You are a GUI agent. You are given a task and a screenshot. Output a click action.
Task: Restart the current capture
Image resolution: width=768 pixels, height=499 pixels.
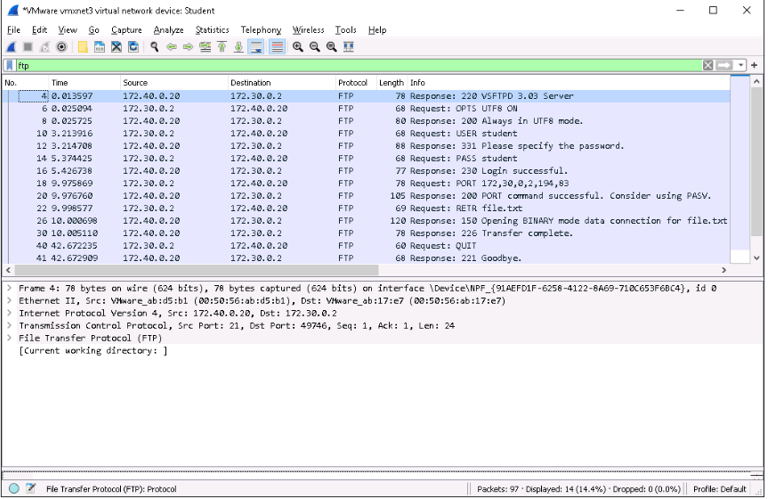(45, 47)
